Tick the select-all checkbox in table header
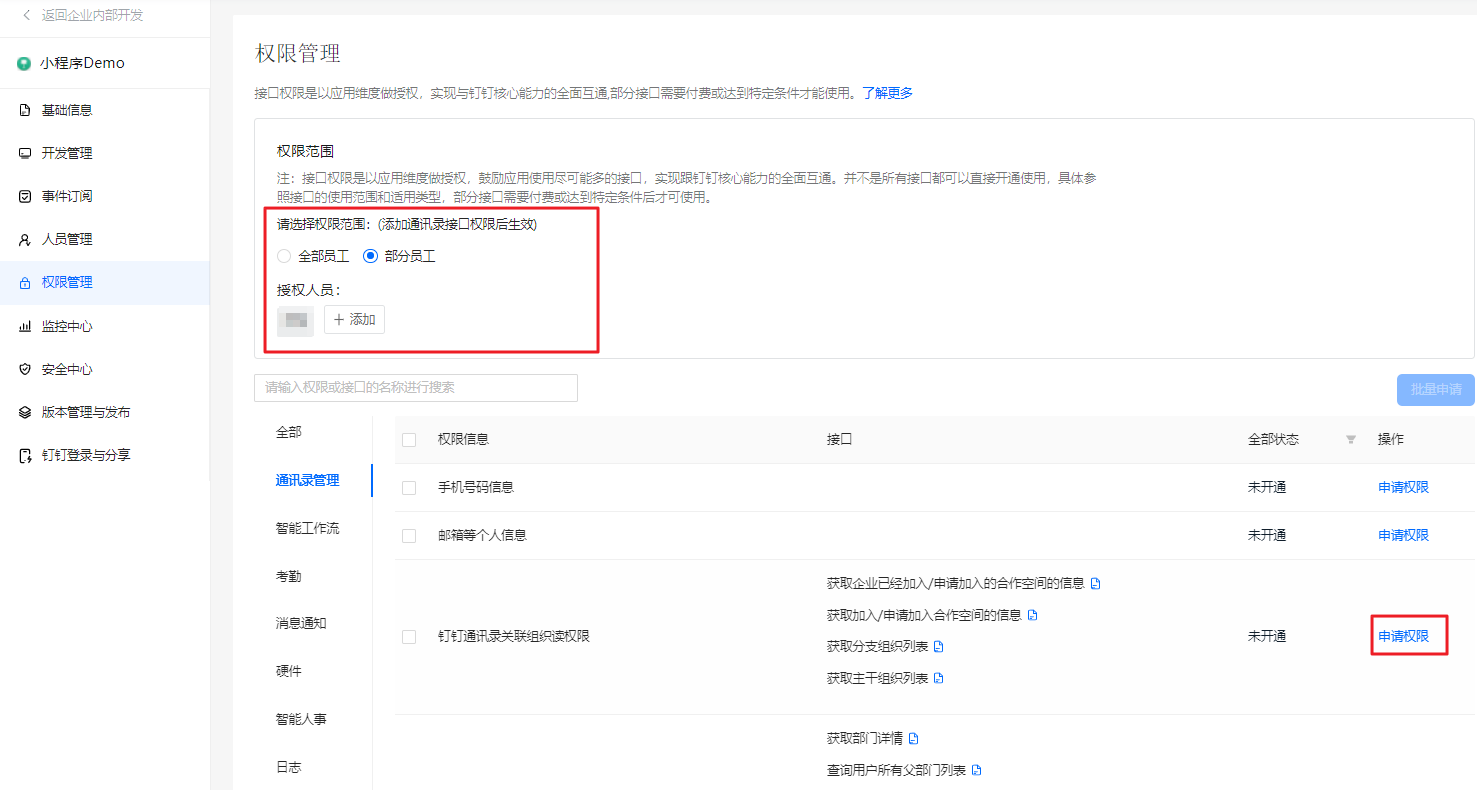The height and width of the screenshot is (790, 1477). click(409, 440)
